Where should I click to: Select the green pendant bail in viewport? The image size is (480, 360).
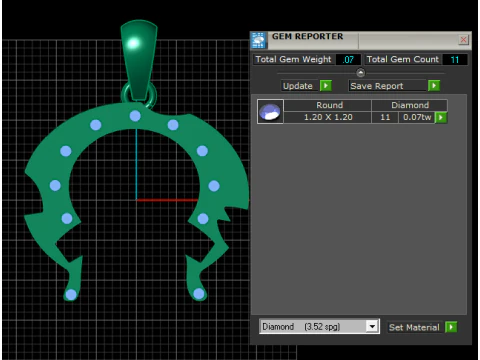pyautogui.click(x=139, y=60)
